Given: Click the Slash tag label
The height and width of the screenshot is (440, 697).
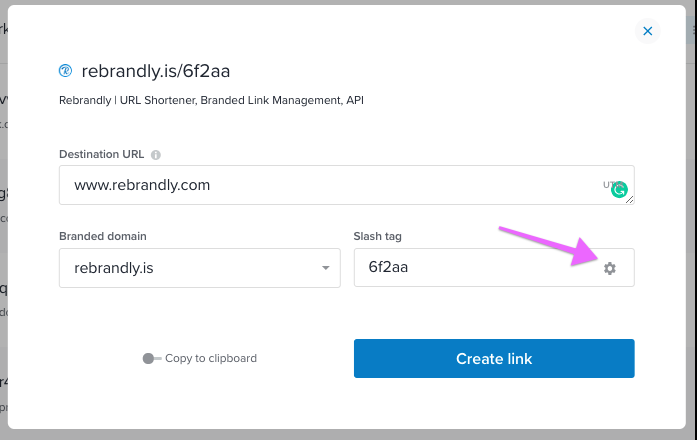Looking at the screenshot, I should [x=377, y=236].
